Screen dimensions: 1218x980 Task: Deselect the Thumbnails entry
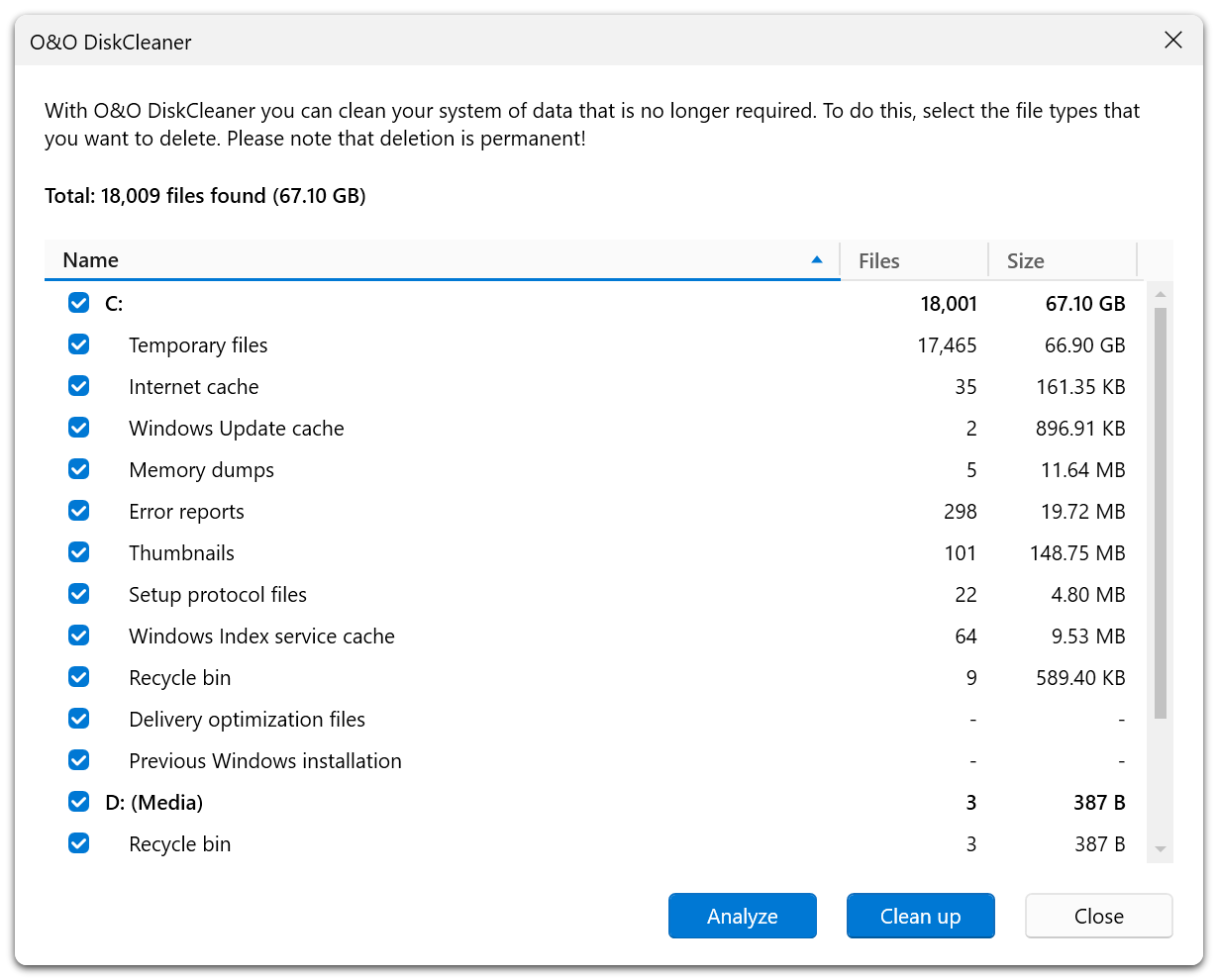78,552
